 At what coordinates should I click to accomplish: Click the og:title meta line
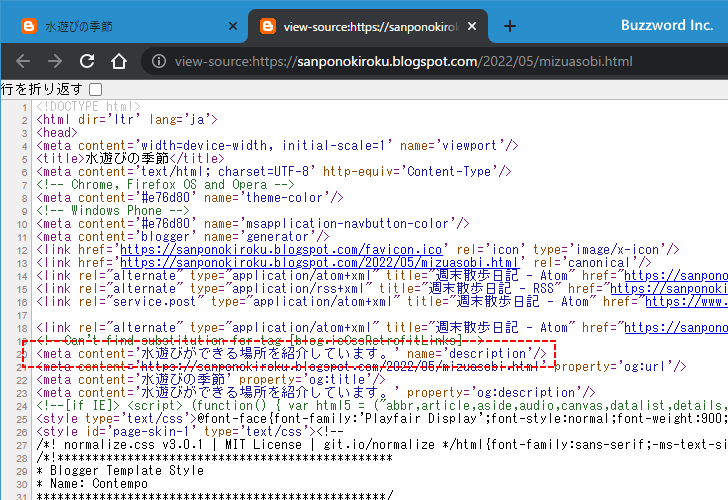tap(211, 380)
